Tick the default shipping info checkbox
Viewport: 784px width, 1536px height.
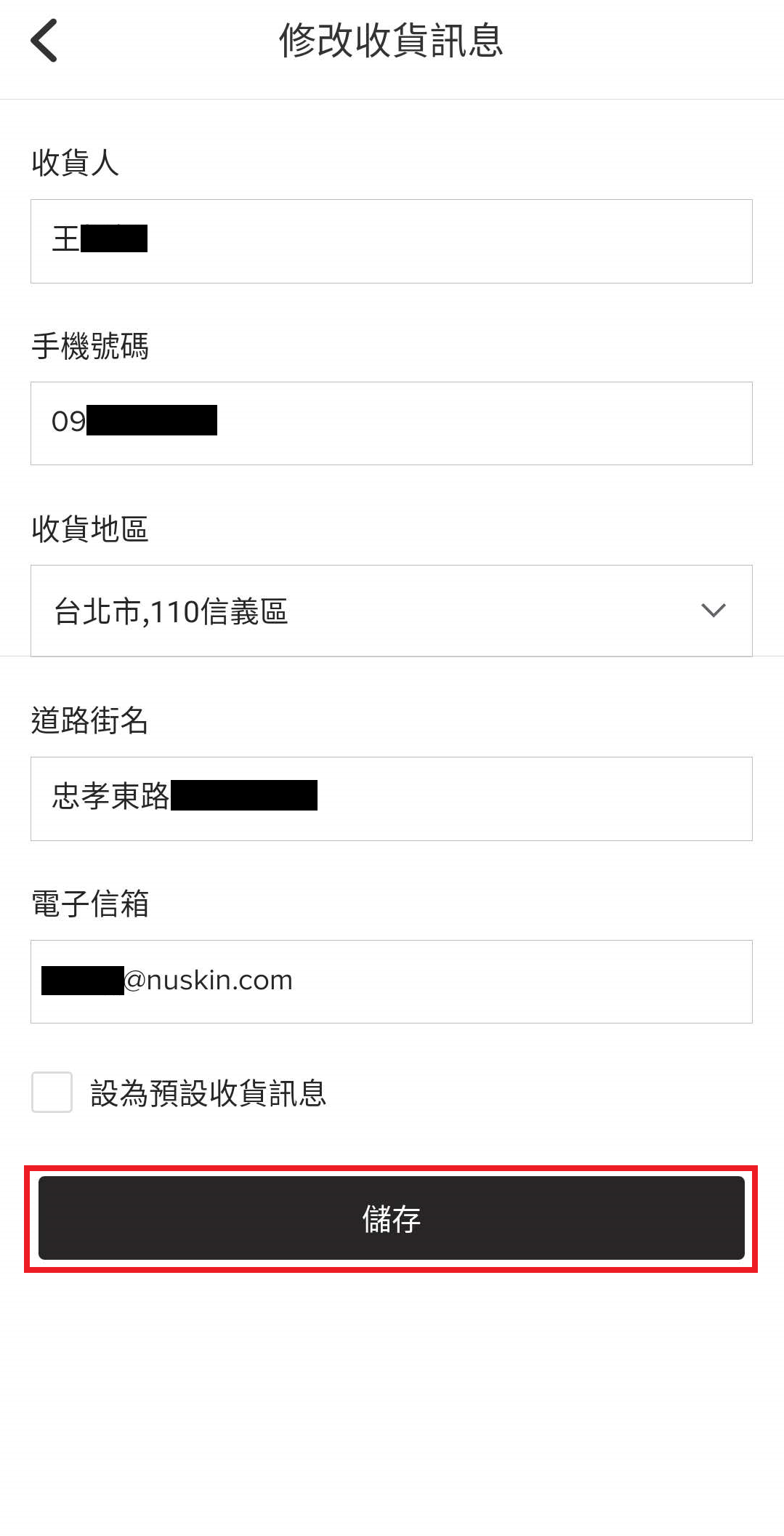pyautogui.click(x=52, y=1092)
